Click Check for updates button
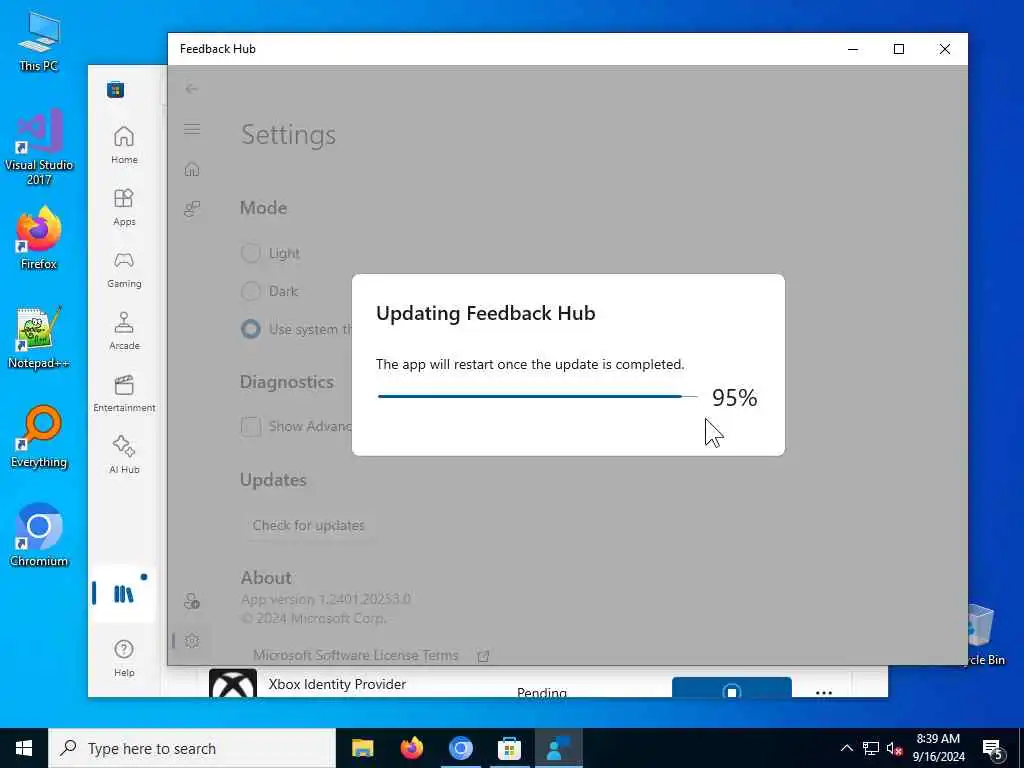The width and height of the screenshot is (1024, 768). click(x=308, y=525)
